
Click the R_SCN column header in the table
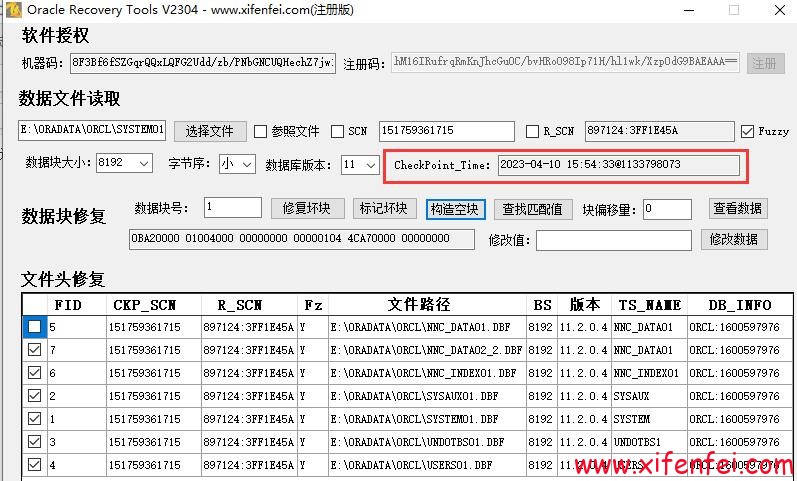pos(250,305)
